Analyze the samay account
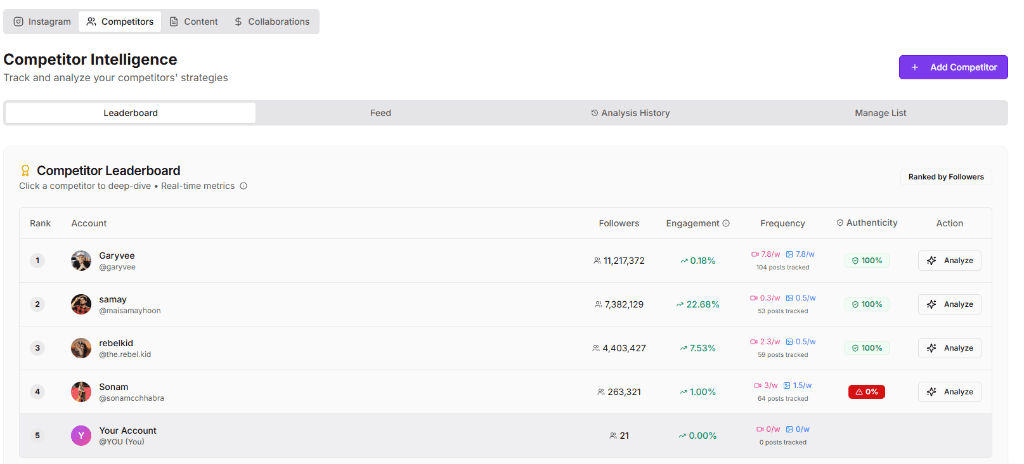The height and width of the screenshot is (464, 1024). [950, 305]
